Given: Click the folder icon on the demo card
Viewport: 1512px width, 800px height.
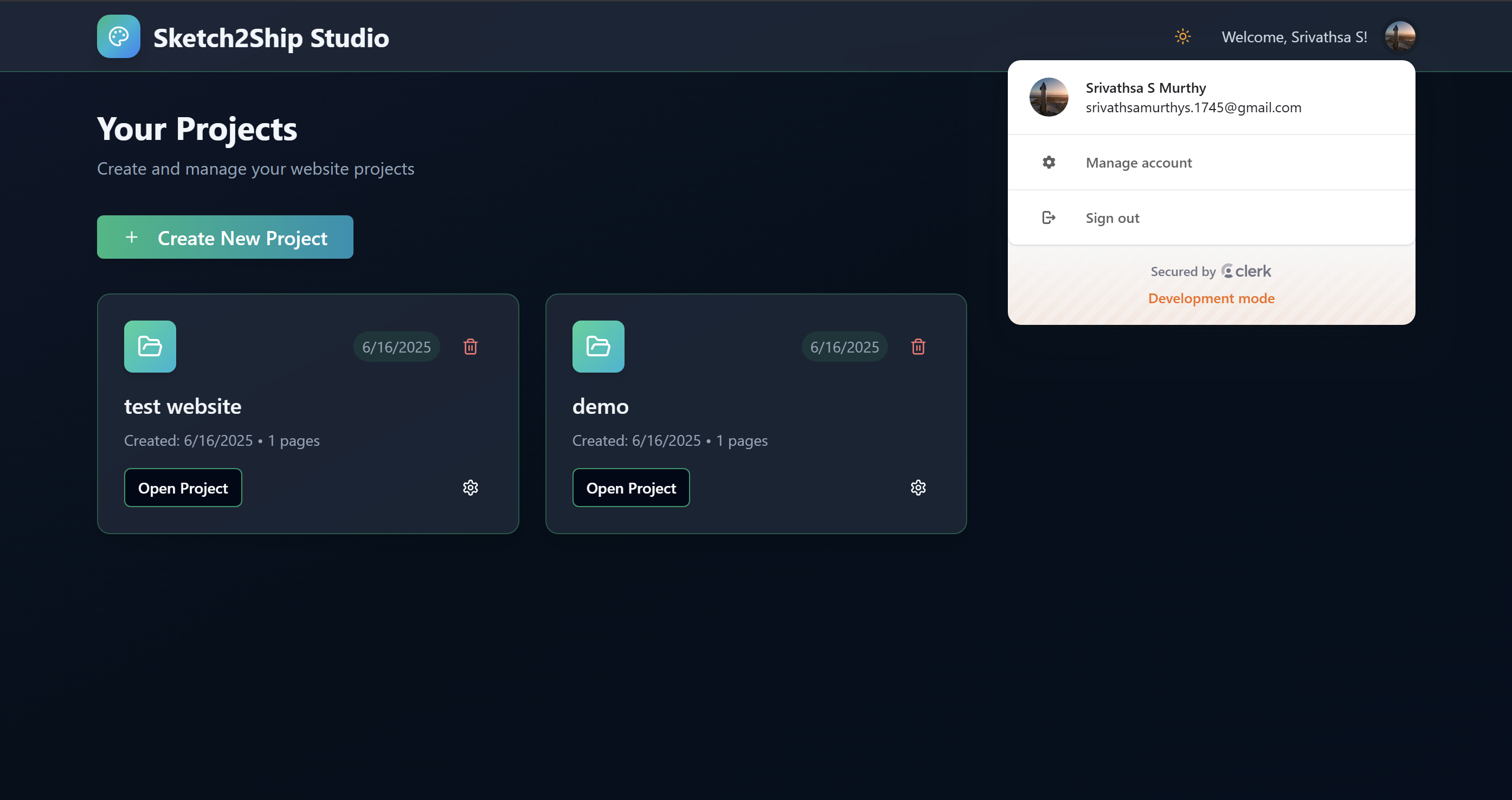Looking at the screenshot, I should (x=598, y=347).
